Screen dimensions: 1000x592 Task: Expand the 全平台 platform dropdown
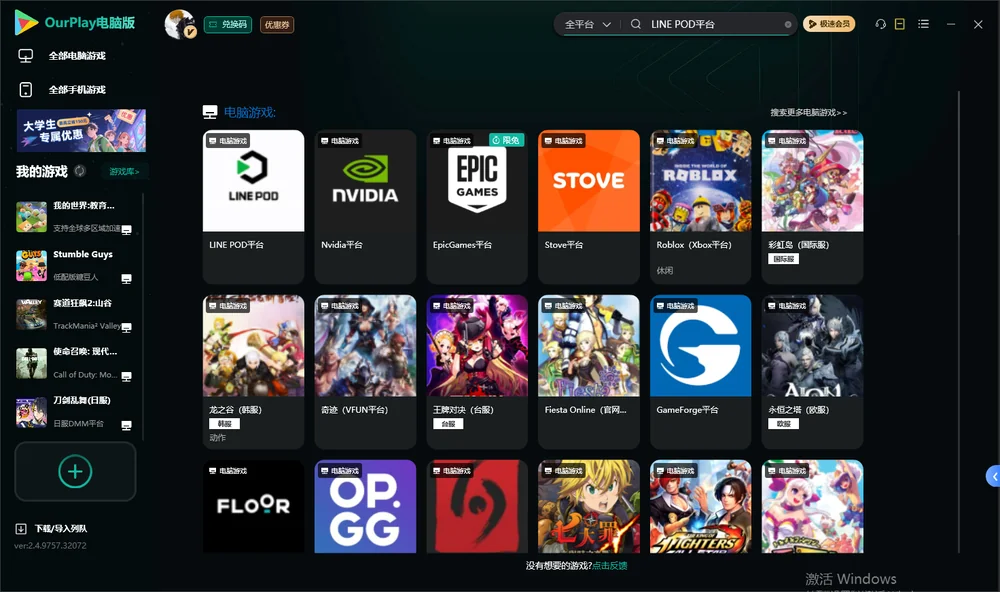coord(587,24)
